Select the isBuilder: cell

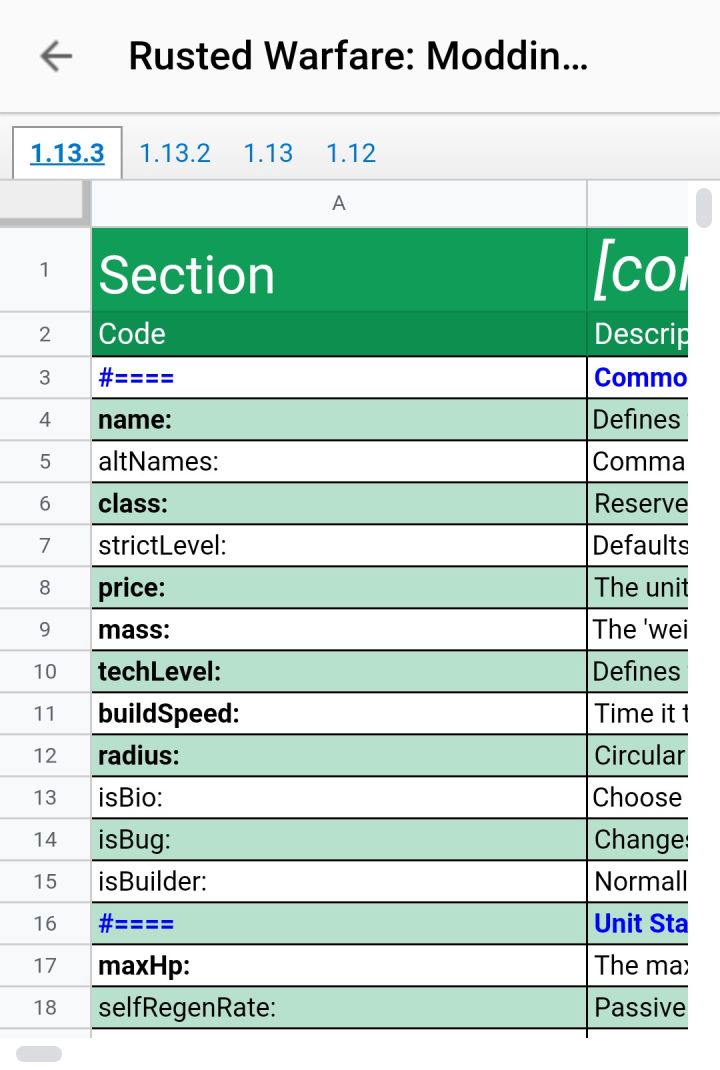click(339, 882)
